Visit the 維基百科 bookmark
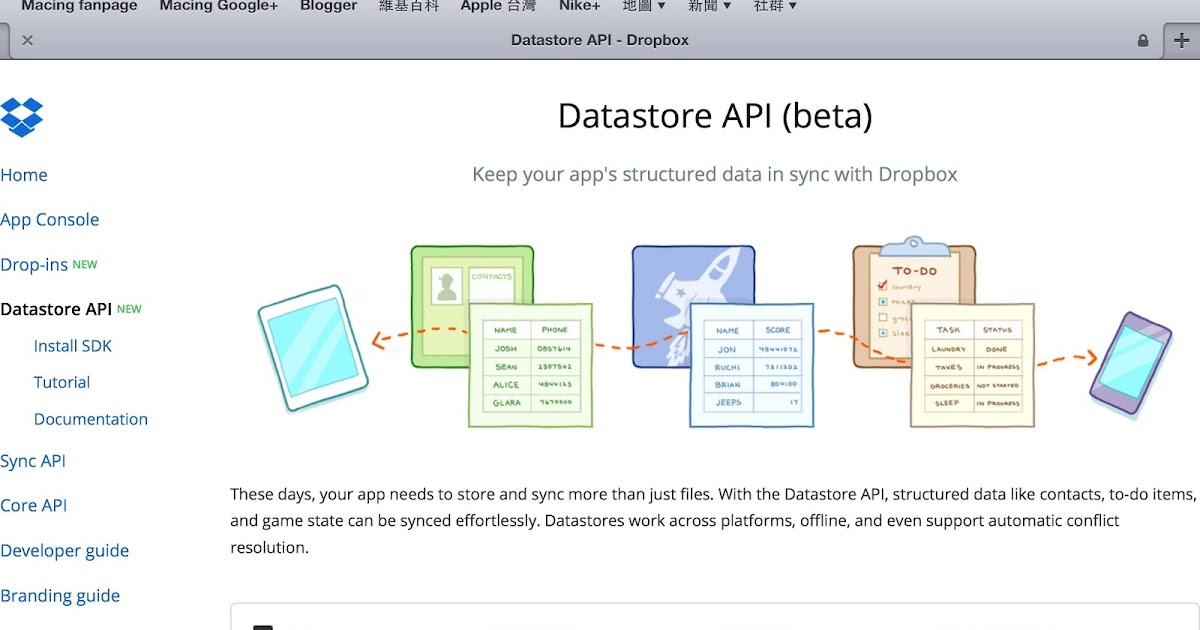1200x630 pixels. click(x=408, y=7)
